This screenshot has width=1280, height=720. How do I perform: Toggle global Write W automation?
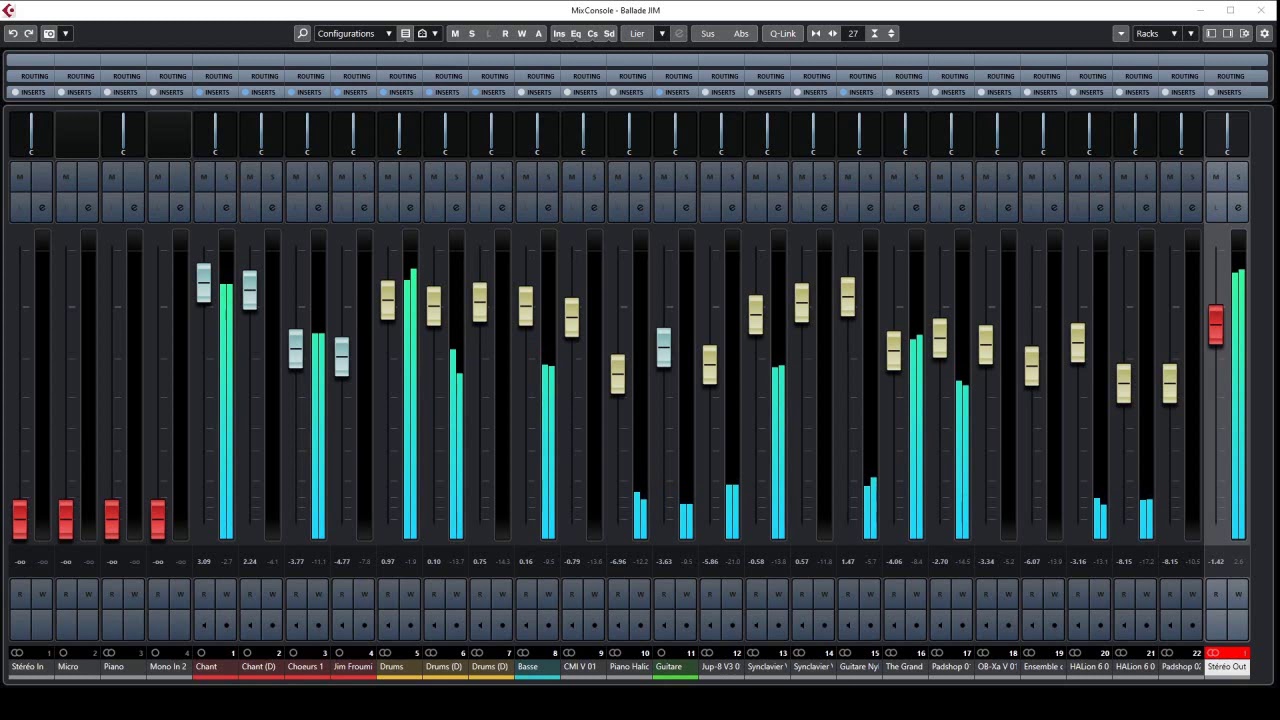click(x=522, y=33)
